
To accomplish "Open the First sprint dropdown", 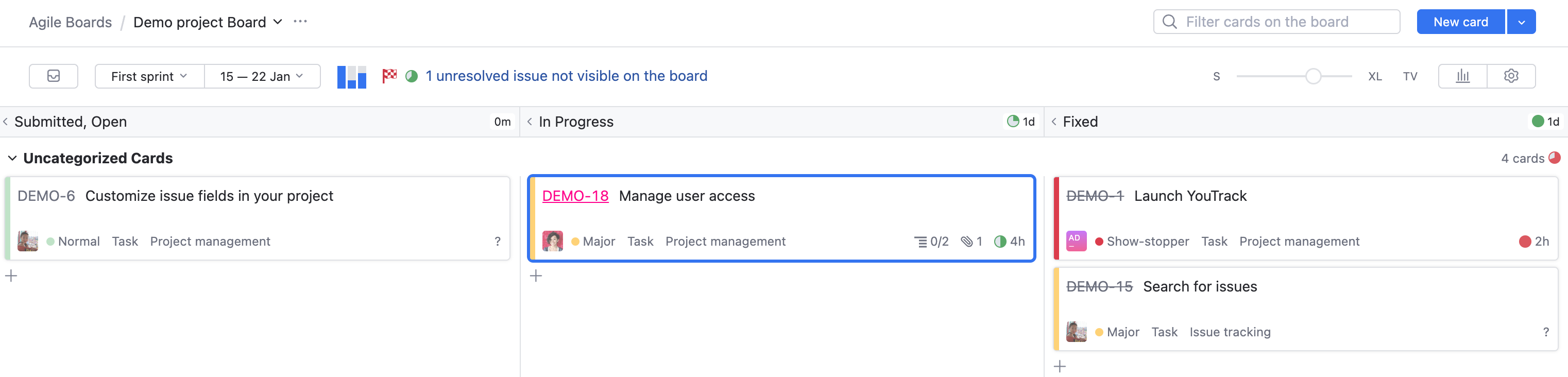I will [x=149, y=76].
